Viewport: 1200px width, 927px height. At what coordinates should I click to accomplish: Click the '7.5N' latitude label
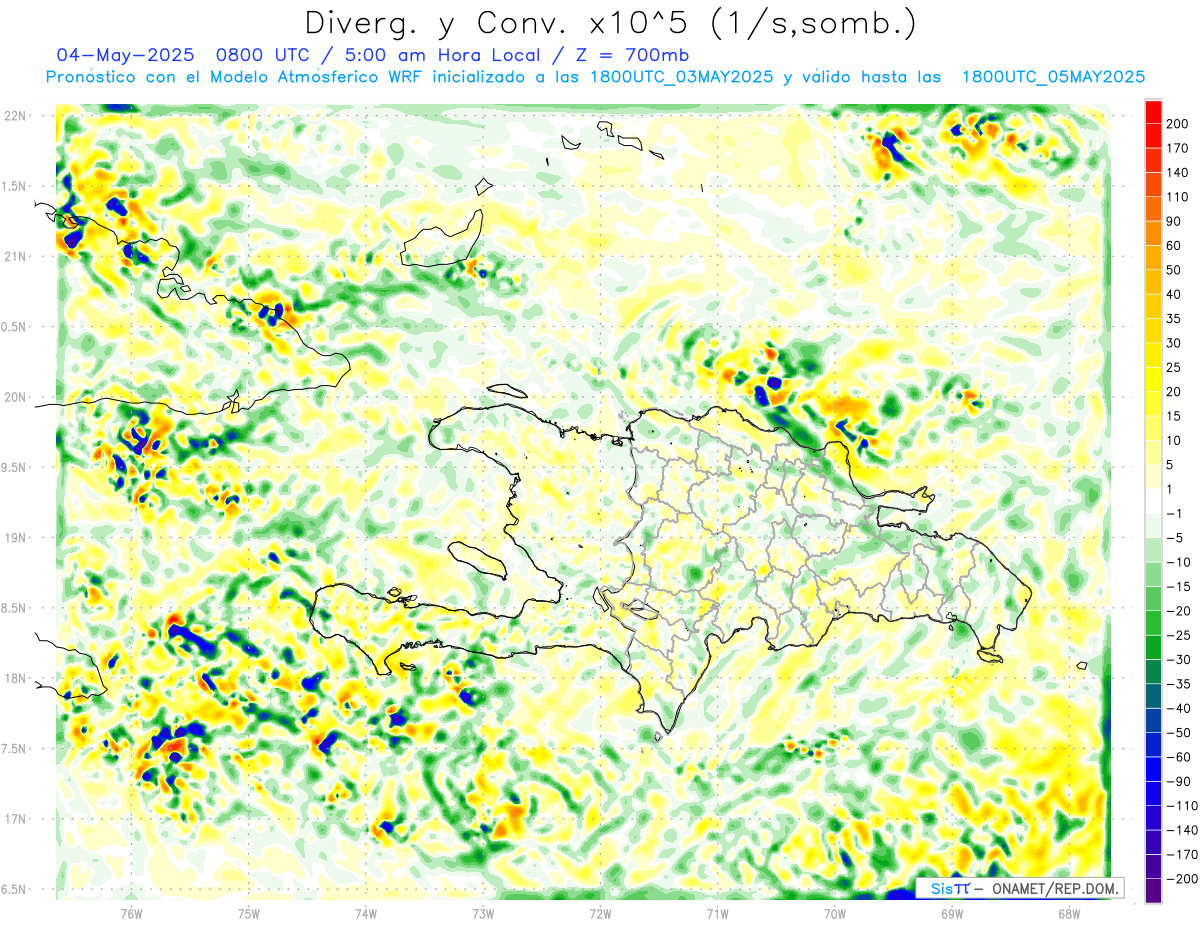[x=15, y=749]
